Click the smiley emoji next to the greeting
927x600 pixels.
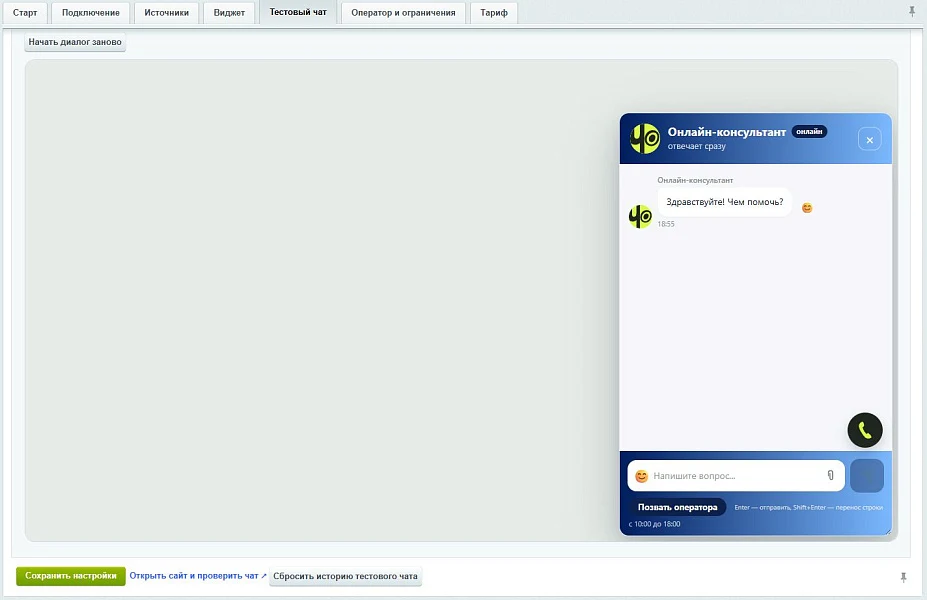(807, 208)
